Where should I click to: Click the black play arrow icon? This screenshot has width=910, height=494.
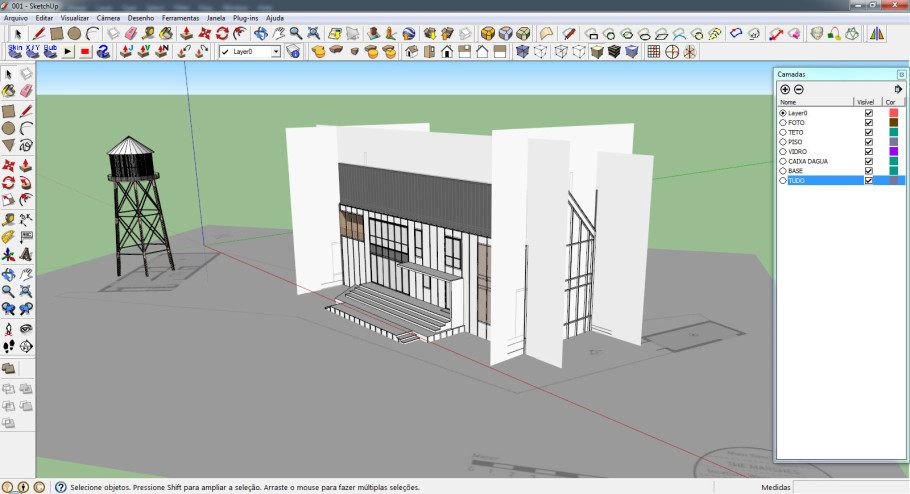68,52
